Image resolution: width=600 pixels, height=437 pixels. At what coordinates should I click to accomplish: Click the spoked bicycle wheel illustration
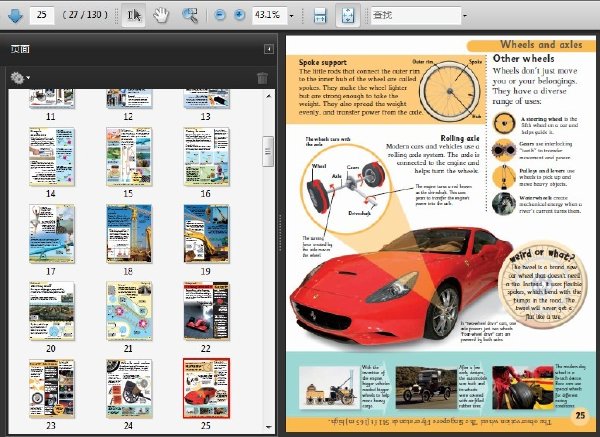(x=450, y=91)
